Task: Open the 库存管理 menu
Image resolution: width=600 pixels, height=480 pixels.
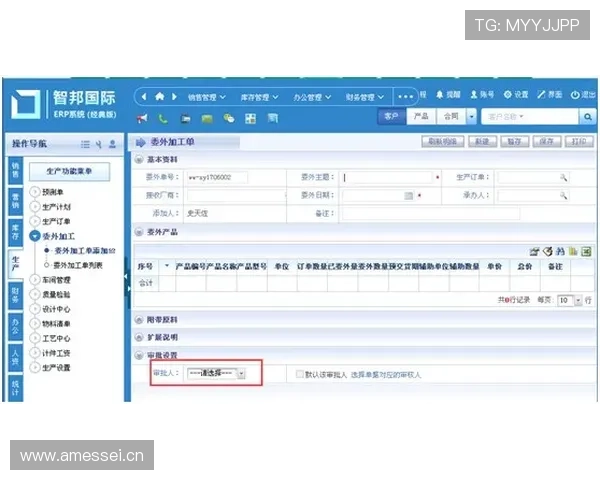Action: 259,97
